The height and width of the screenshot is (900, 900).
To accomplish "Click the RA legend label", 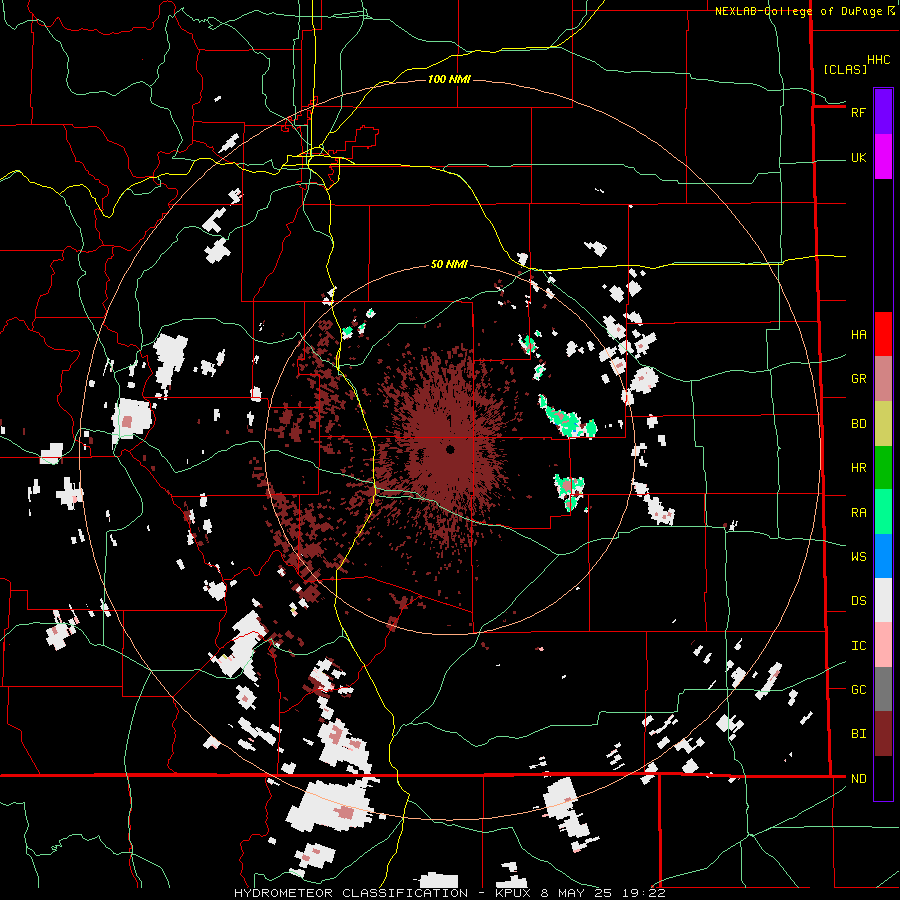I will (858, 513).
